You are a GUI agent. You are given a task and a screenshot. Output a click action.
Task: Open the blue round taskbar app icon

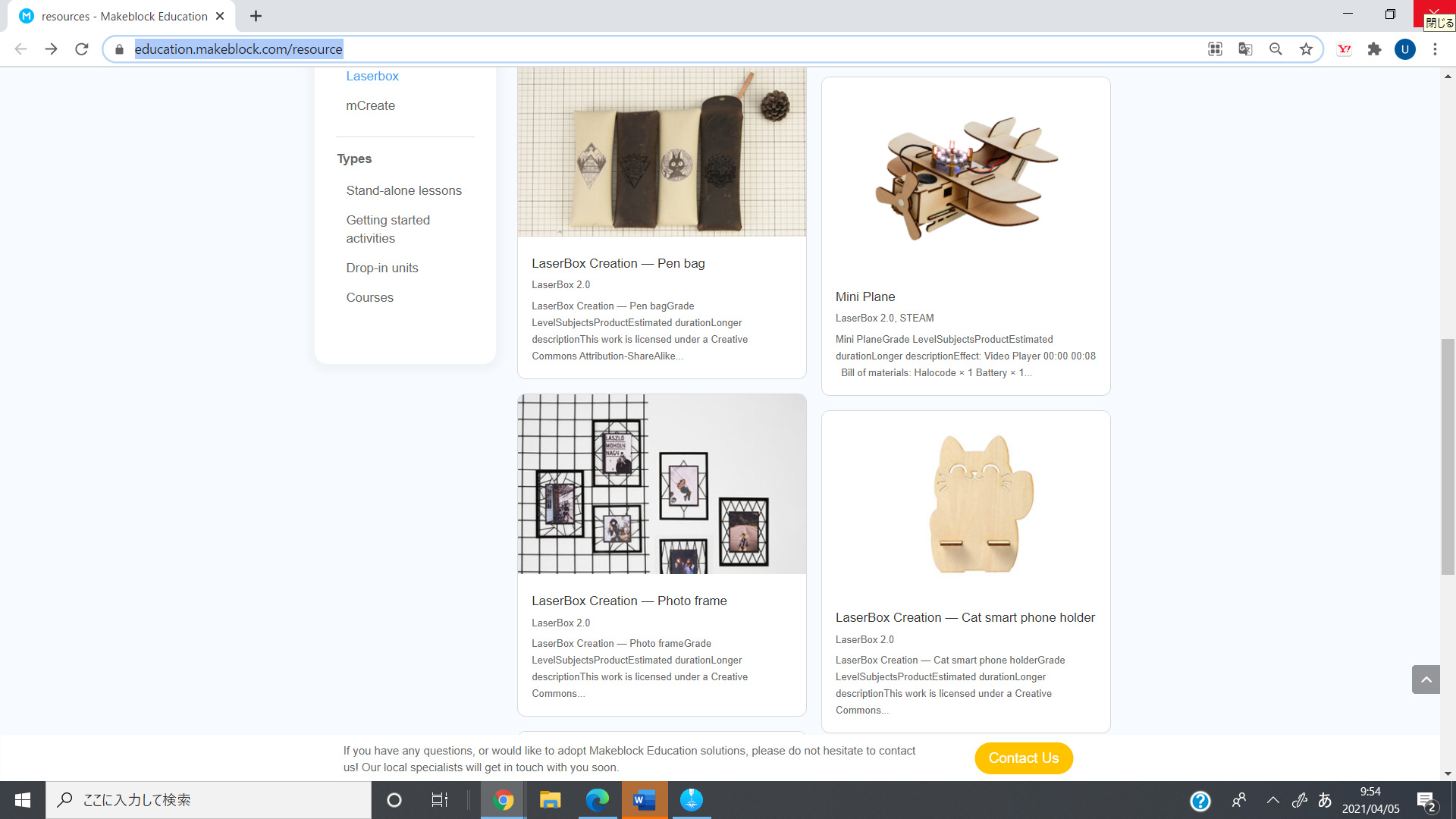pyautogui.click(x=692, y=800)
